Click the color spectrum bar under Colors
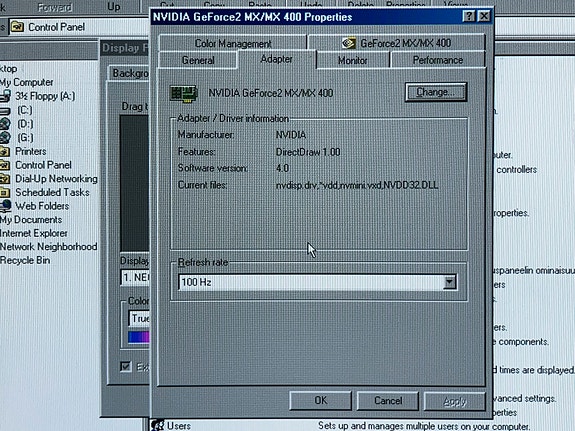This screenshot has height=431, width=575. coord(139,337)
